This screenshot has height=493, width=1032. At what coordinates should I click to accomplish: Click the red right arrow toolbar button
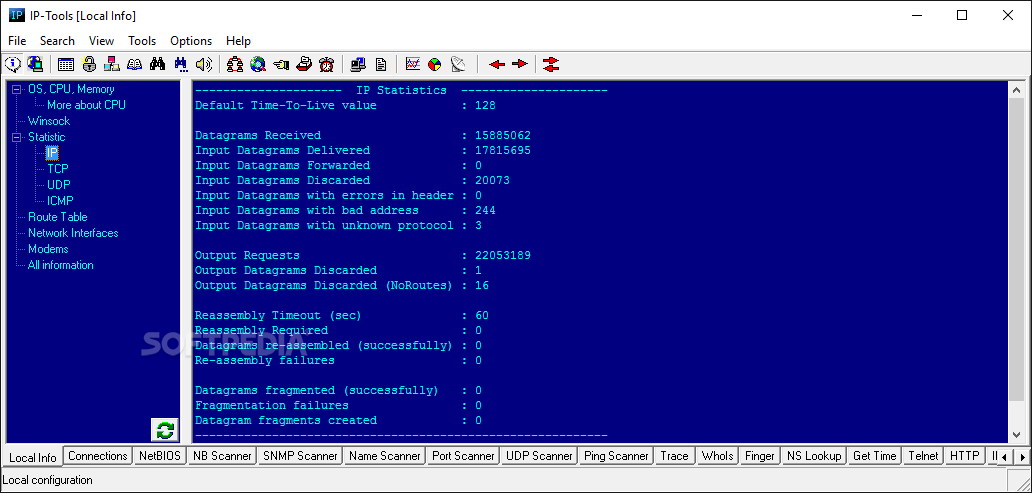click(x=520, y=64)
